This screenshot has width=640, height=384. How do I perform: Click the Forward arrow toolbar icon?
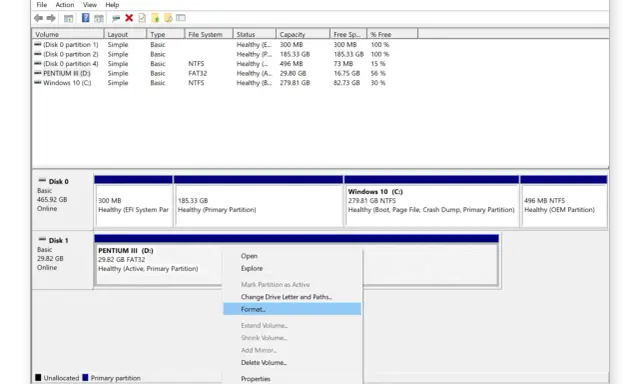(x=51, y=18)
